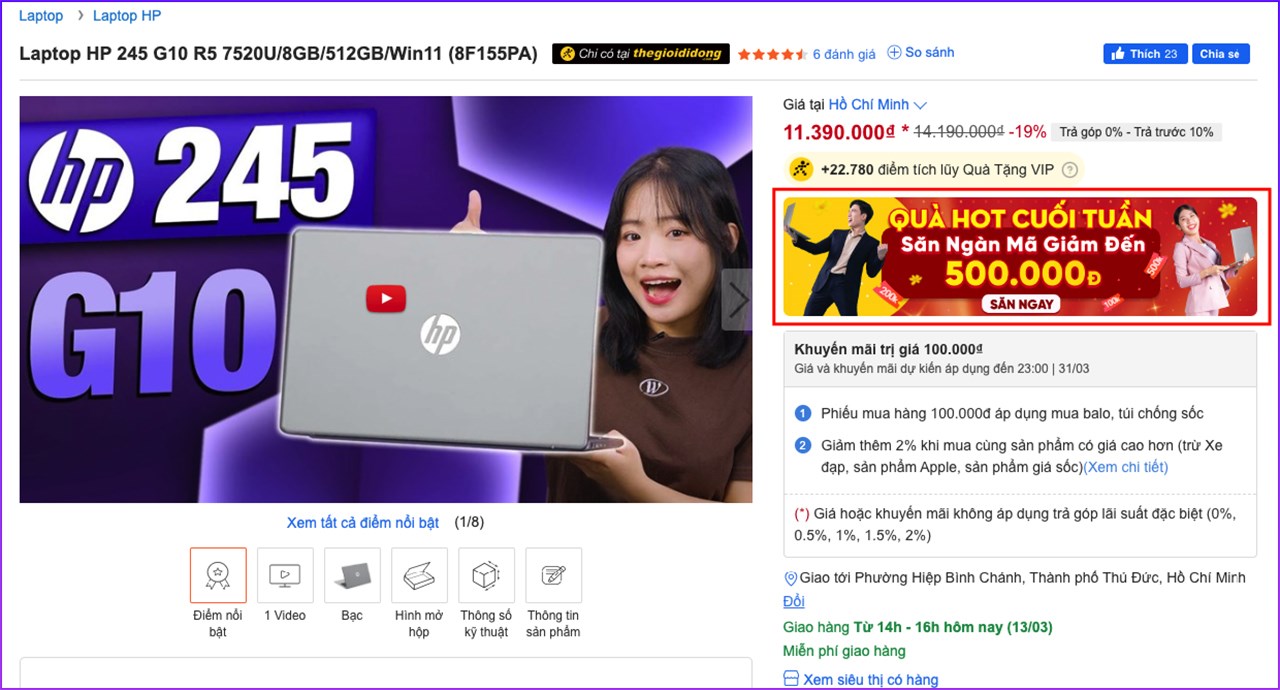Select the 1 Video tab icon
This screenshot has height=690, width=1280.
pyautogui.click(x=285, y=575)
